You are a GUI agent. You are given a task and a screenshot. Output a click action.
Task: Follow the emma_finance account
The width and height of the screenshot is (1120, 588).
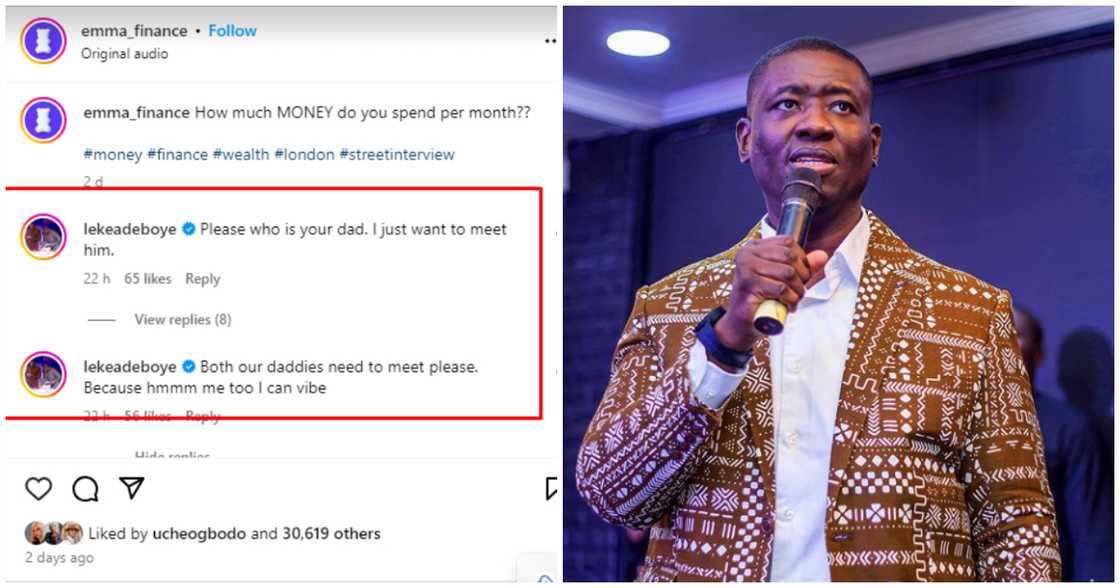click(232, 31)
